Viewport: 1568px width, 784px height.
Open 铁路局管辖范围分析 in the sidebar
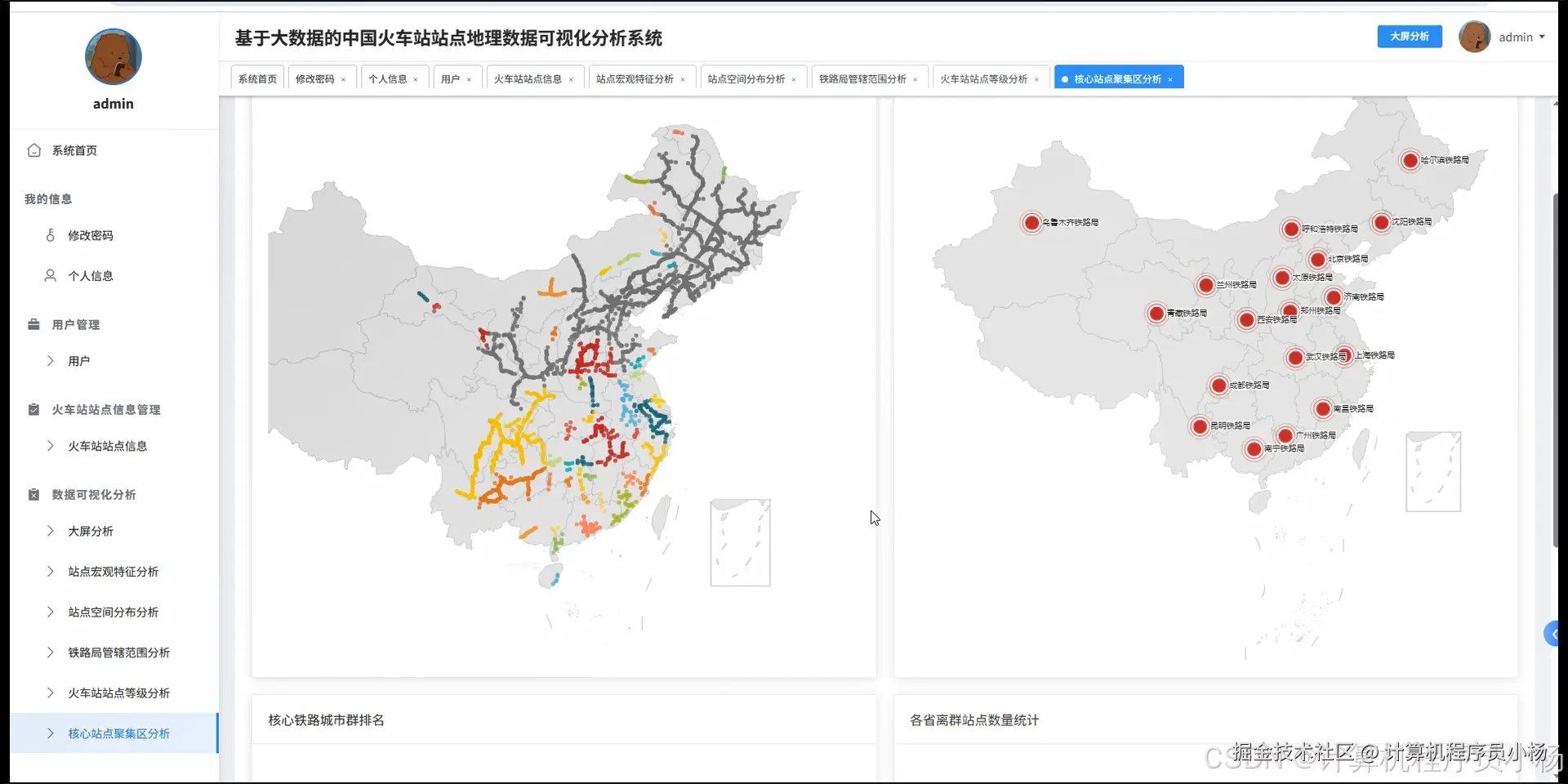[119, 653]
